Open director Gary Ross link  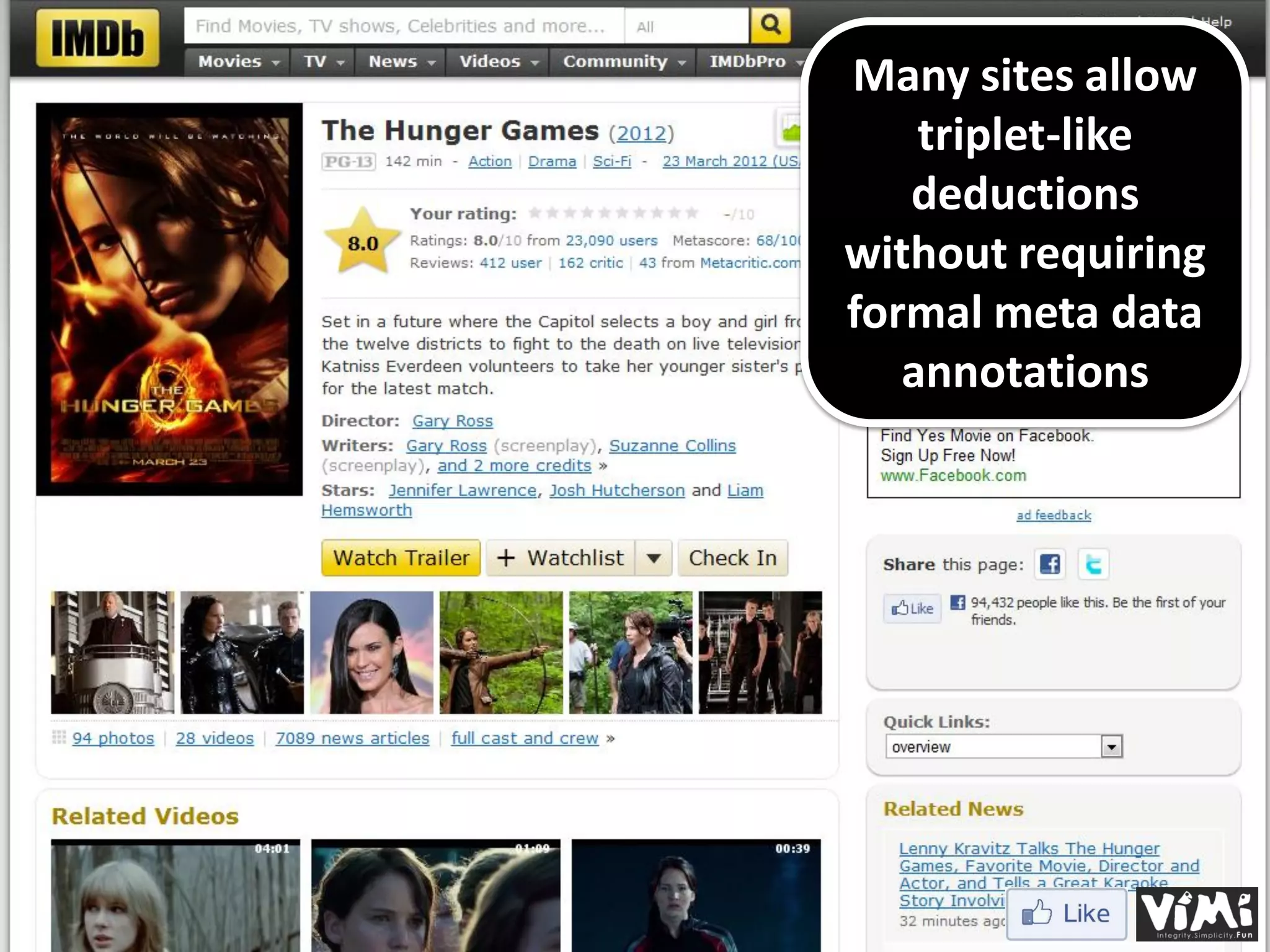453,421
